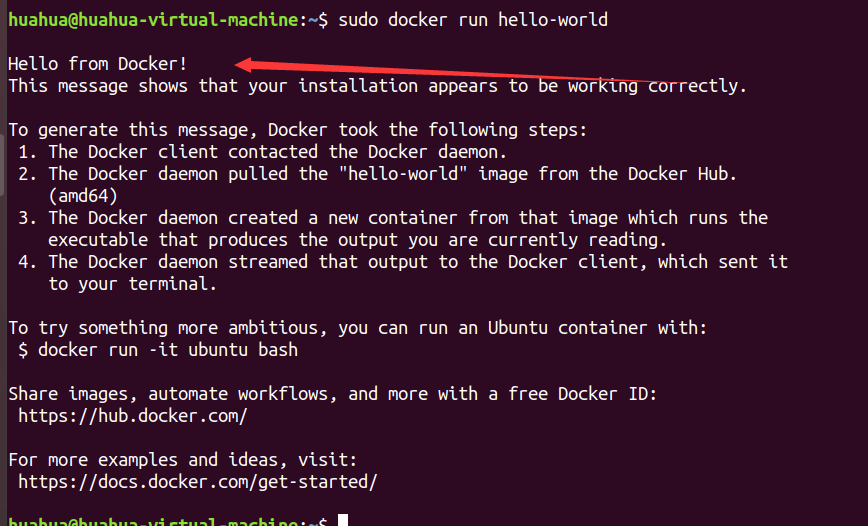Screen dimensions: 868x526
Task: Click the "To try something more ambitious" line
Action: [x=358, y=328]
